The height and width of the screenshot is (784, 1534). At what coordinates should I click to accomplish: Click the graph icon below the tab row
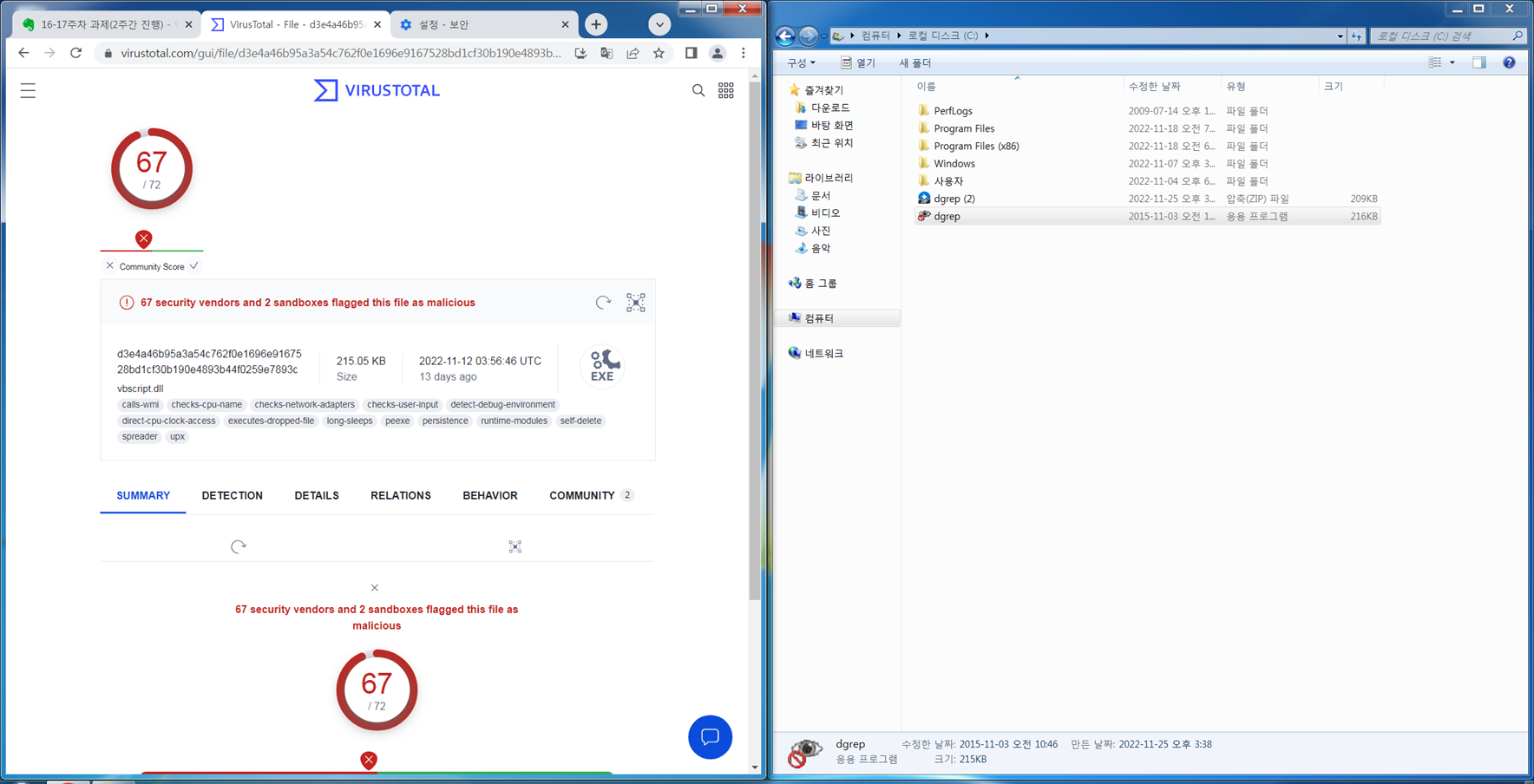click(515, 546)
